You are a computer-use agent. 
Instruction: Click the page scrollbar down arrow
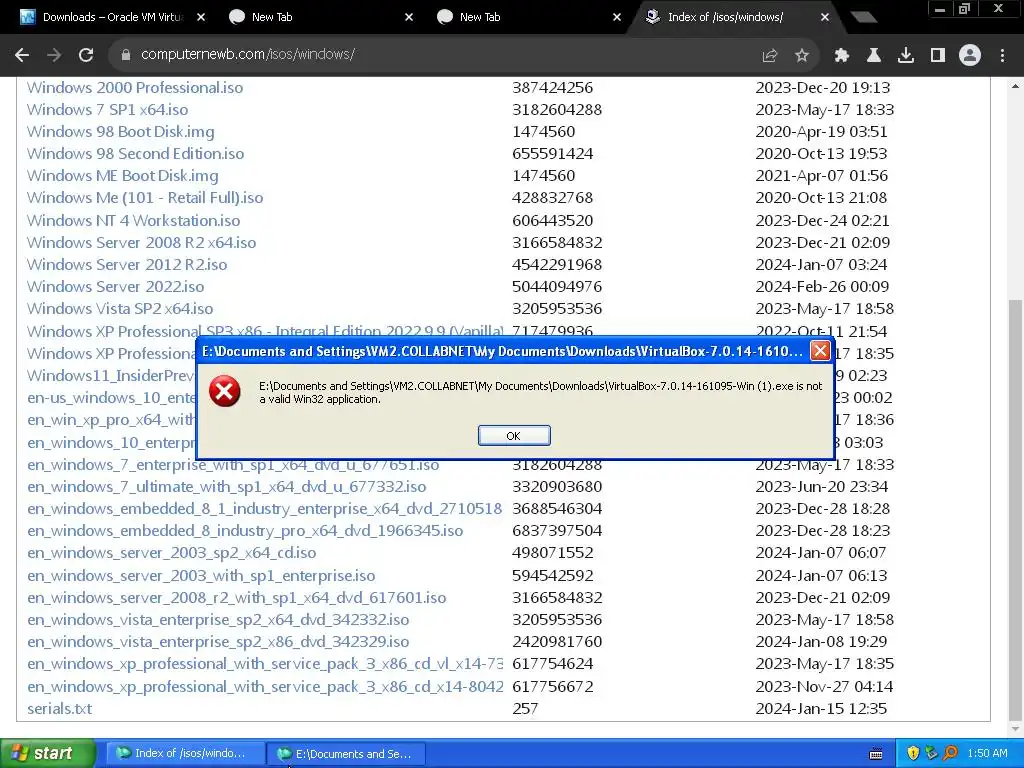tap(1015, 729)
